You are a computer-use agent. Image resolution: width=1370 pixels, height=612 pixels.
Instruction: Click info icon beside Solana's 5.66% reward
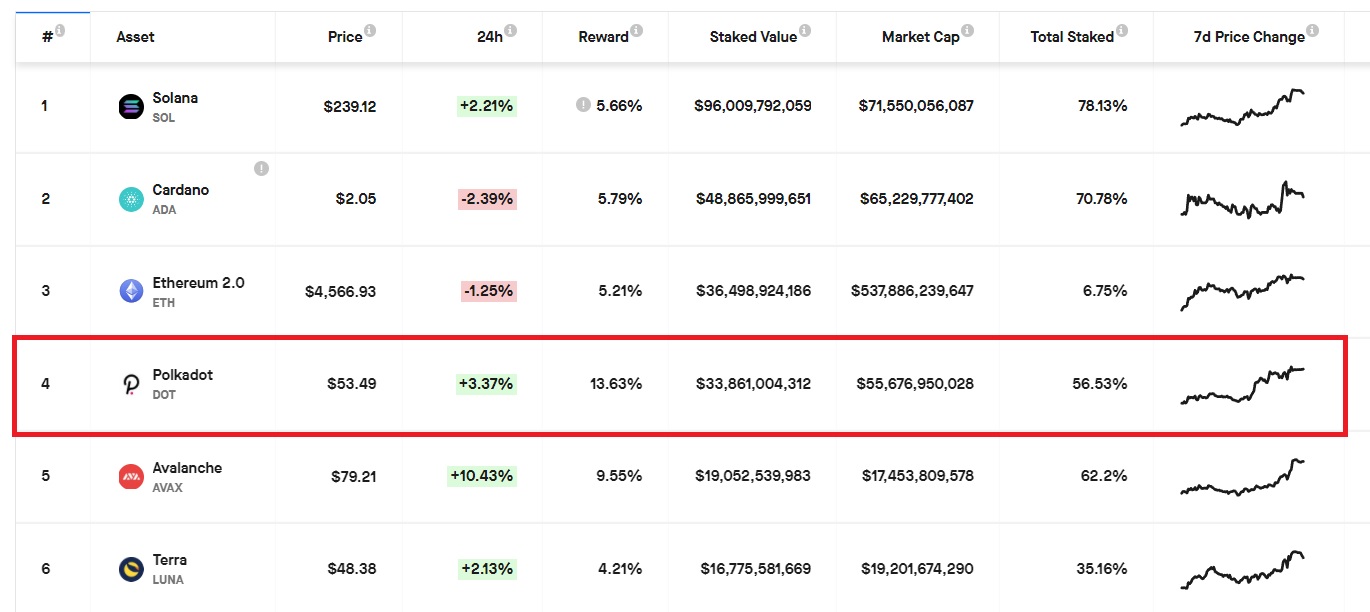(583, 105)
